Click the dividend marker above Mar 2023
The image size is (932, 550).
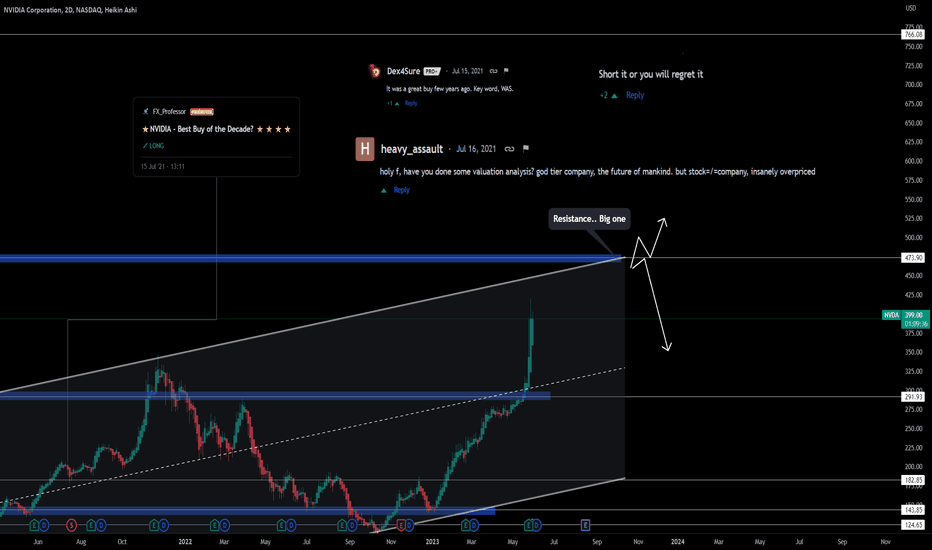(475, 525)
